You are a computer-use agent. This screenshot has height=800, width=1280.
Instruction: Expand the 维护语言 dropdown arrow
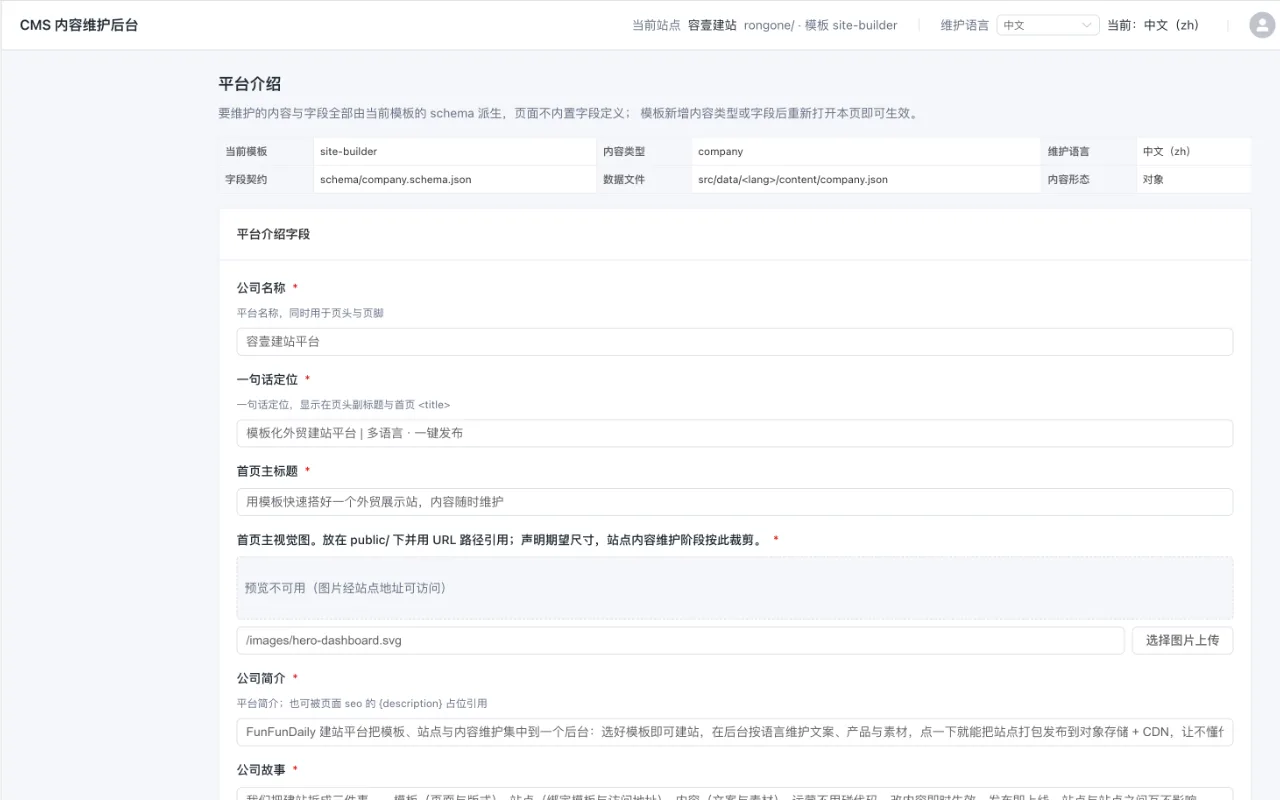coord(1087,25)
